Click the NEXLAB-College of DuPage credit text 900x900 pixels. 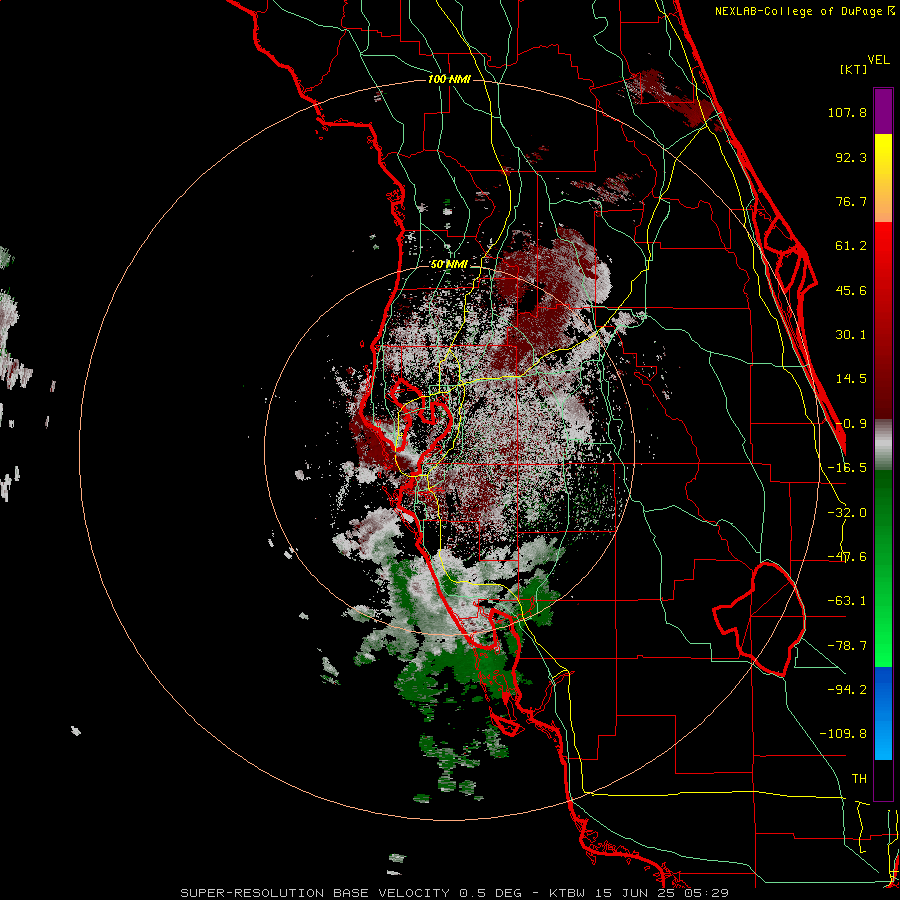tap(805, 11)
